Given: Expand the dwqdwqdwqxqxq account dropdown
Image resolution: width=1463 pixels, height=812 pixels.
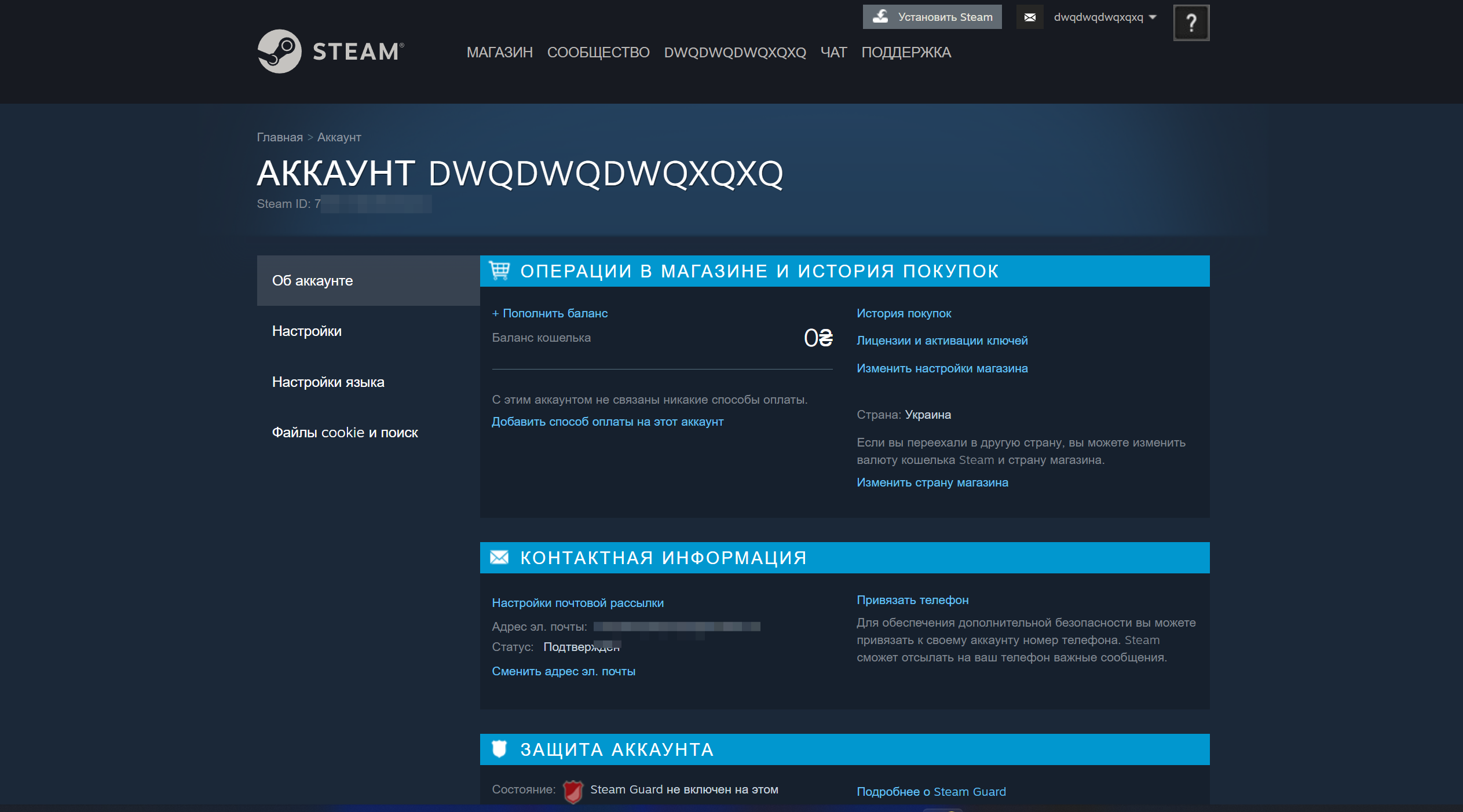Looking at the screenshot, I should pyautogui.click(x=1104, y=17).
